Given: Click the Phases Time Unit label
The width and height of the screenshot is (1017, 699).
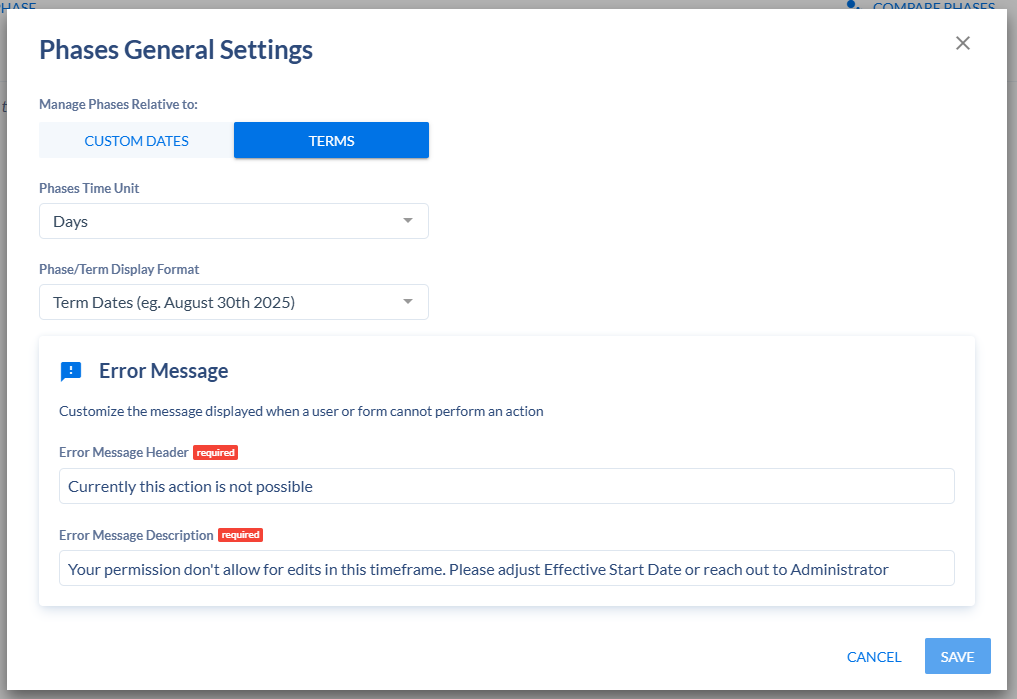Looking at the screenshot, I should pyautogui.click(x=89, y=188).
